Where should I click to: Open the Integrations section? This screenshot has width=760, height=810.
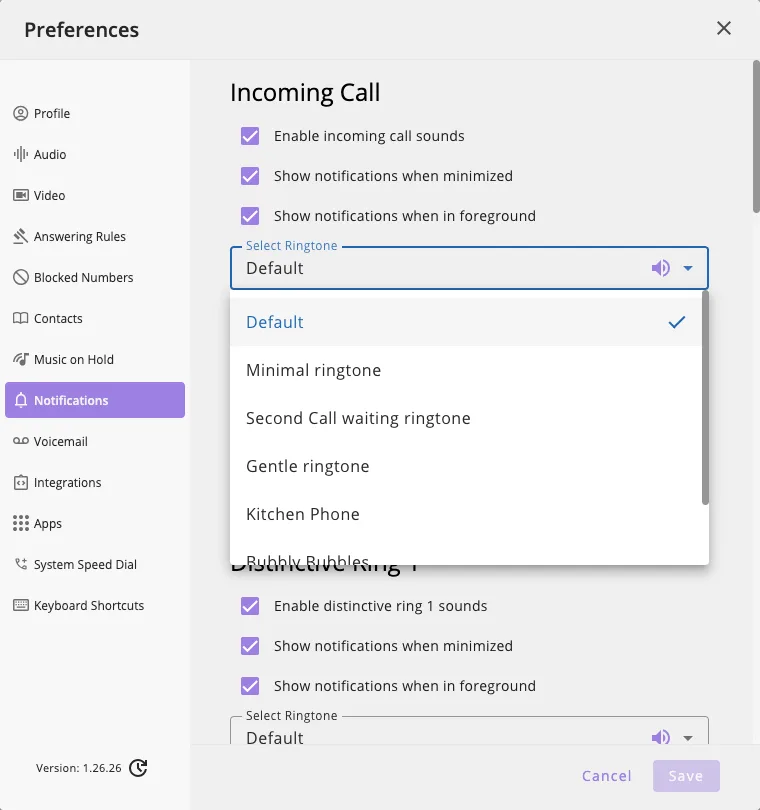(x=95, y=482)
